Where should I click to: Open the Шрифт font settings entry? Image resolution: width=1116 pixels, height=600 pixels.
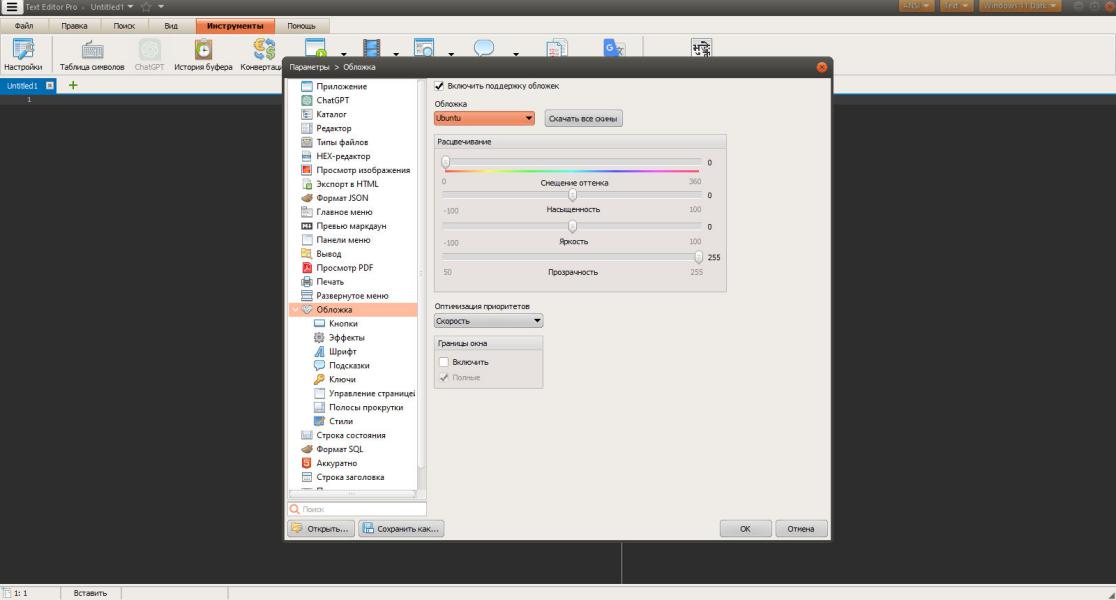coord(342,352)
